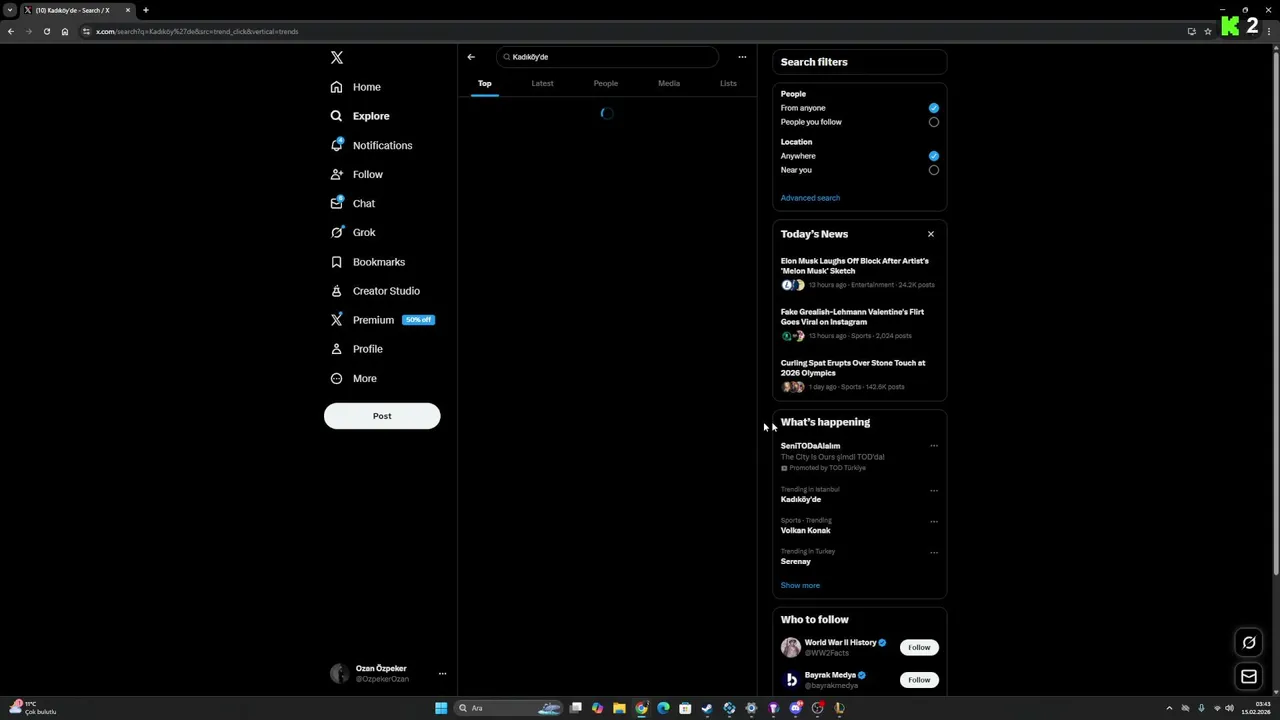
Task: Open the taskbar search box labeled Ara
Action: (x=508, y=708)
